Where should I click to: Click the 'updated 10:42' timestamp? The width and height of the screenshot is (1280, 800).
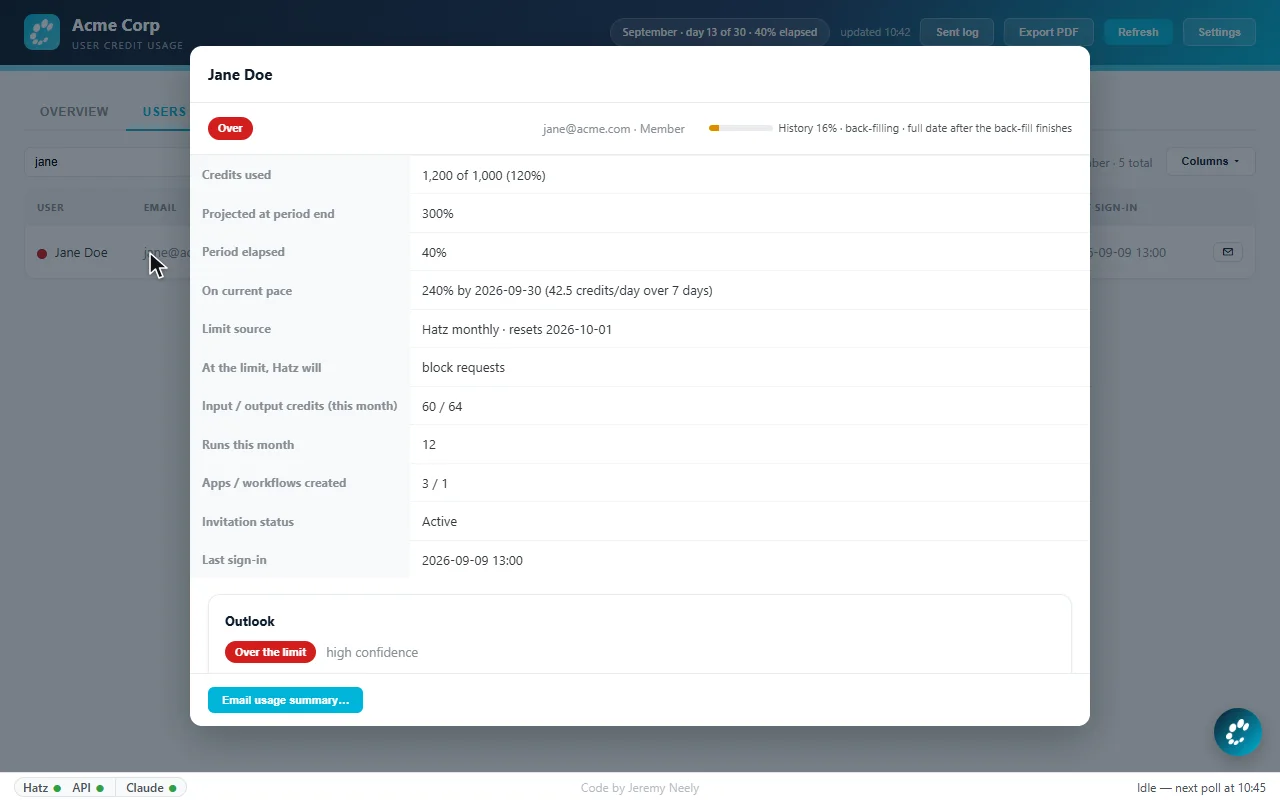pyautogui.click(x=875, y=32)
